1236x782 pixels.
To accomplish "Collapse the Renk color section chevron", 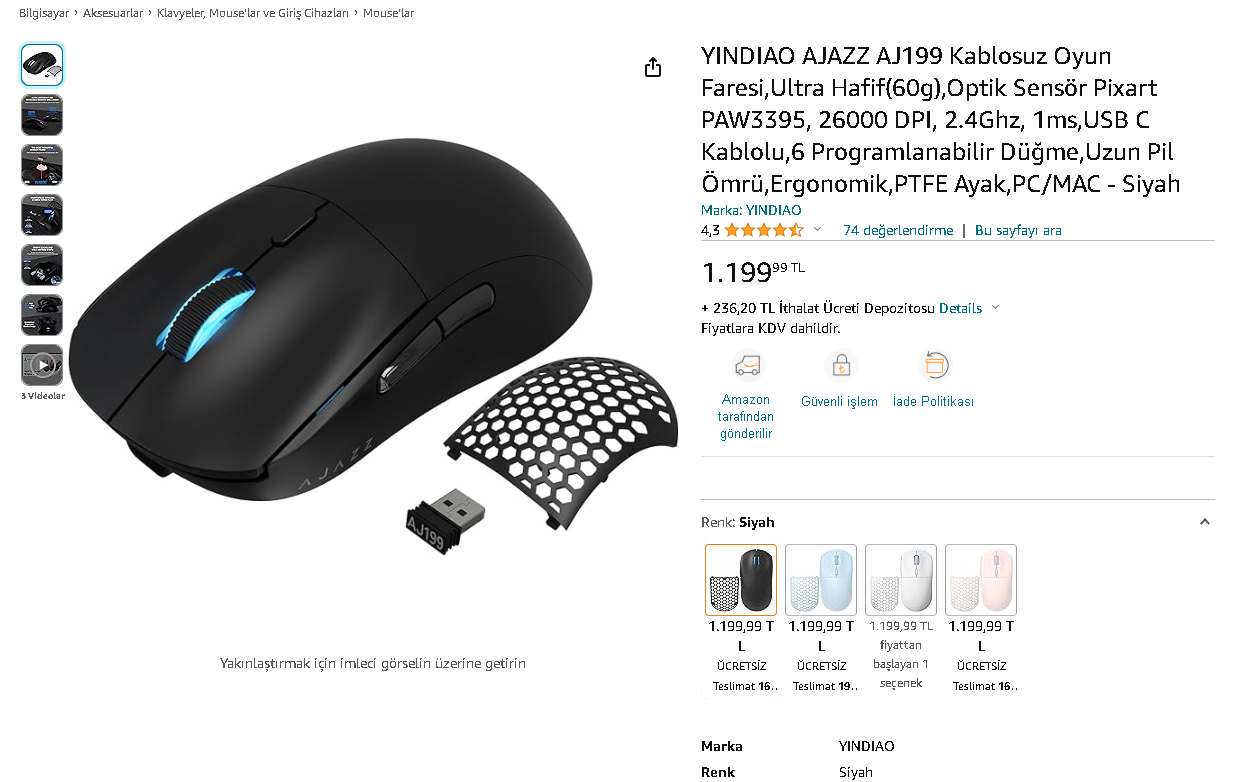I will pos(1205,522).
